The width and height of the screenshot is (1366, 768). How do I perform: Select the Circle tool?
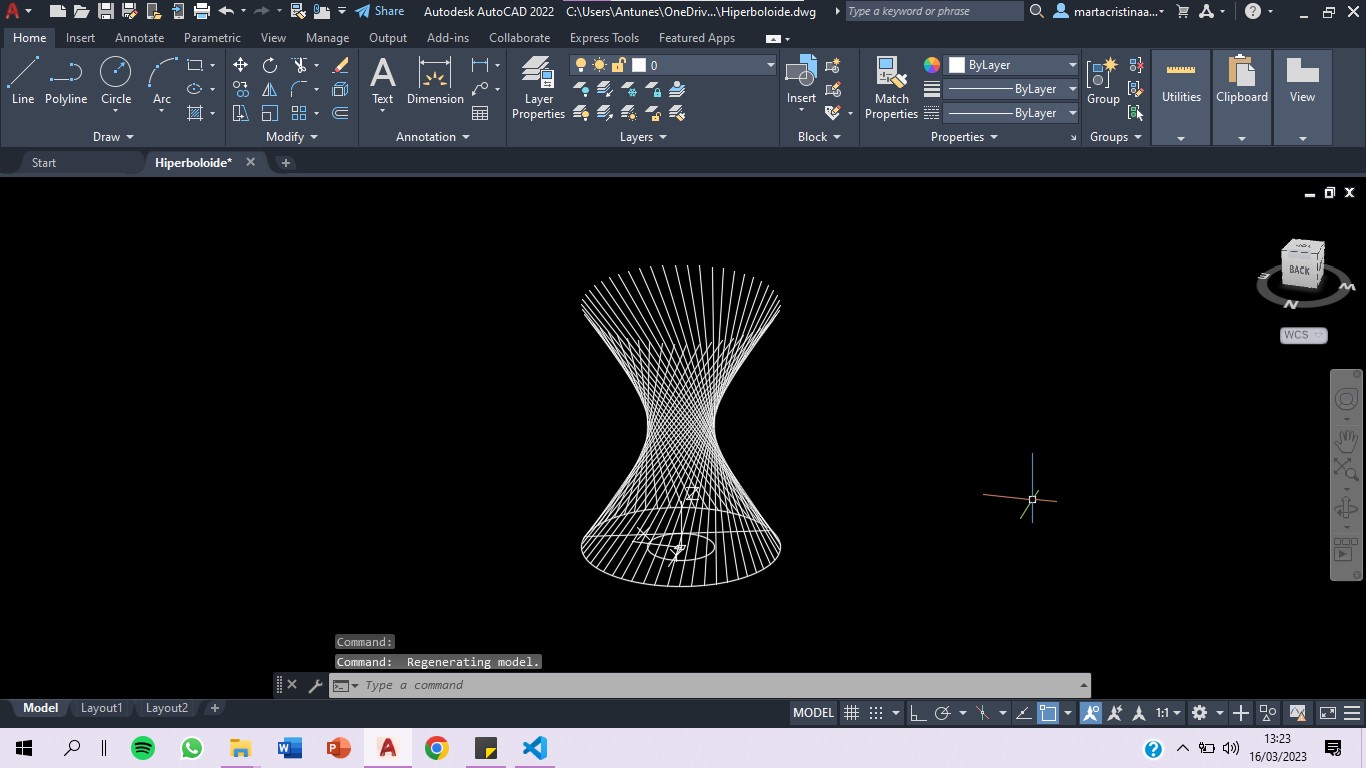(116, 80)
